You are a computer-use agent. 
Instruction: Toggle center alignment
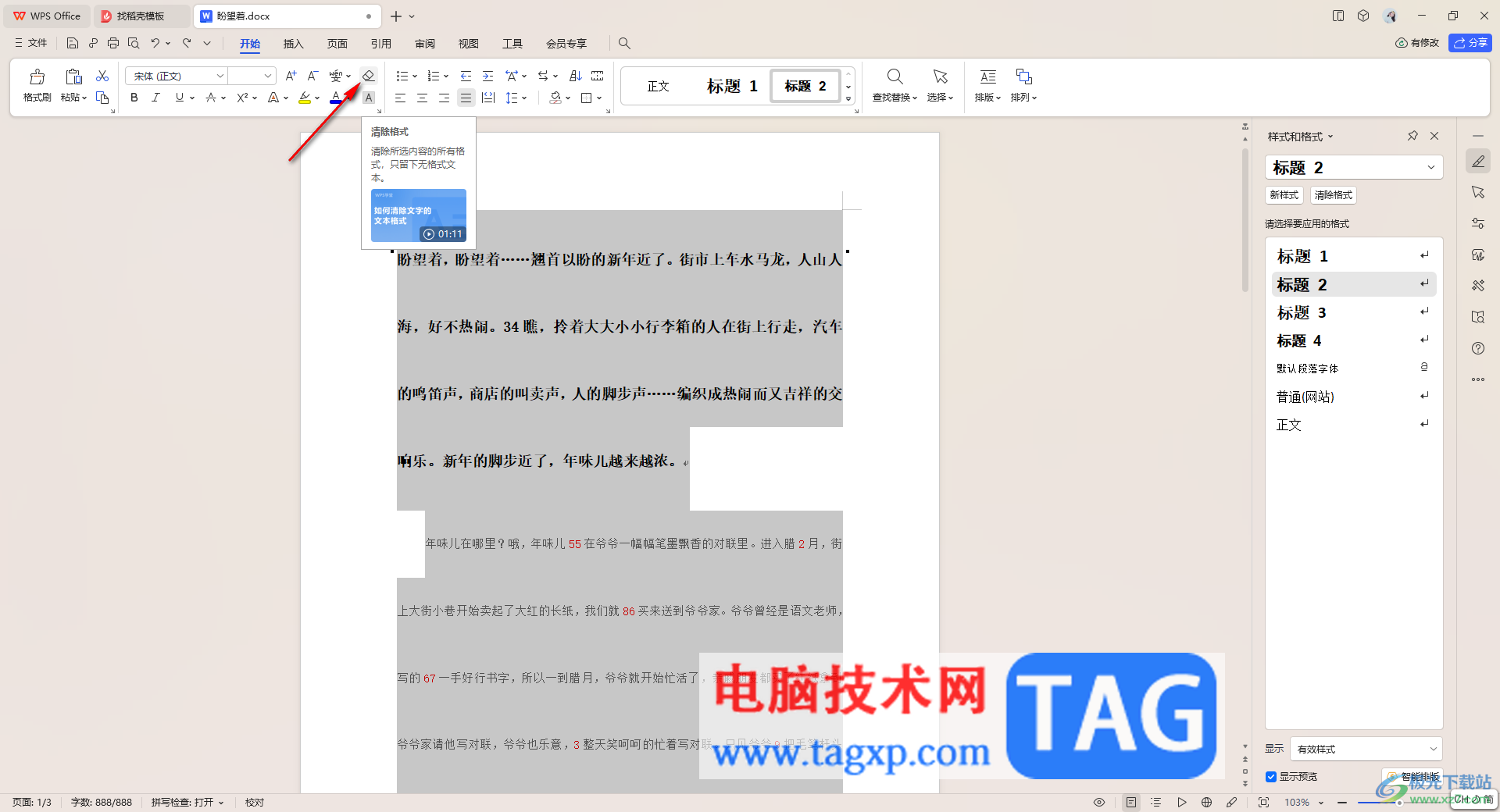click(x=422, y=98)
